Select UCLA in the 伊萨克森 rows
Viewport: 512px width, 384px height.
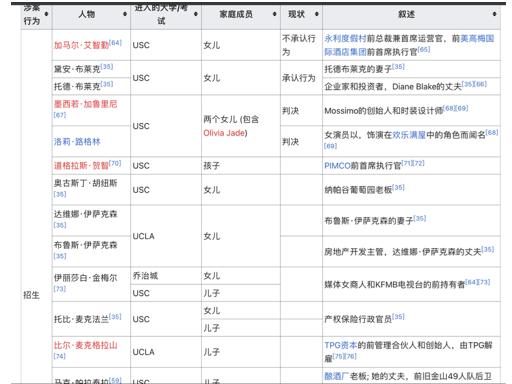point(143,236)
